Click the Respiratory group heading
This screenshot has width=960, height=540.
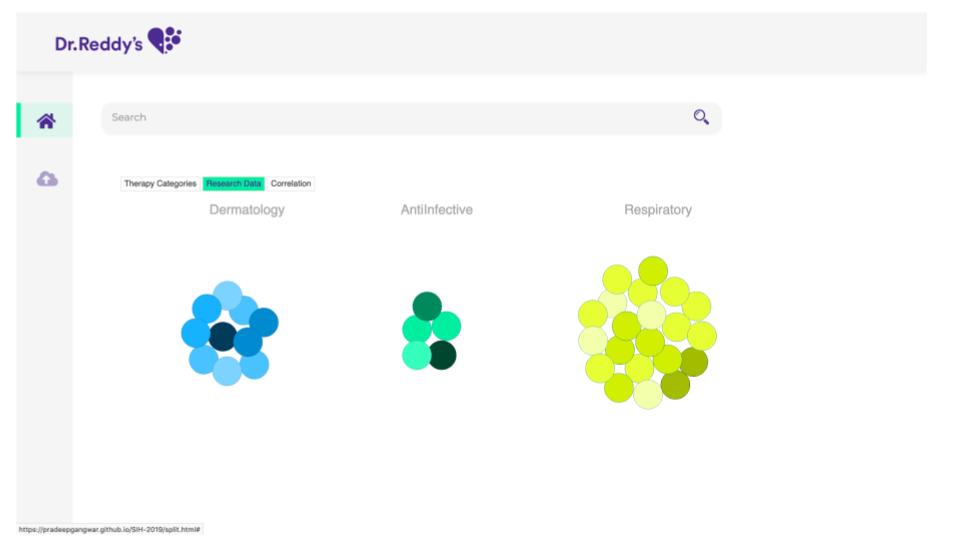pyautogui.click(x=658, y=210)
